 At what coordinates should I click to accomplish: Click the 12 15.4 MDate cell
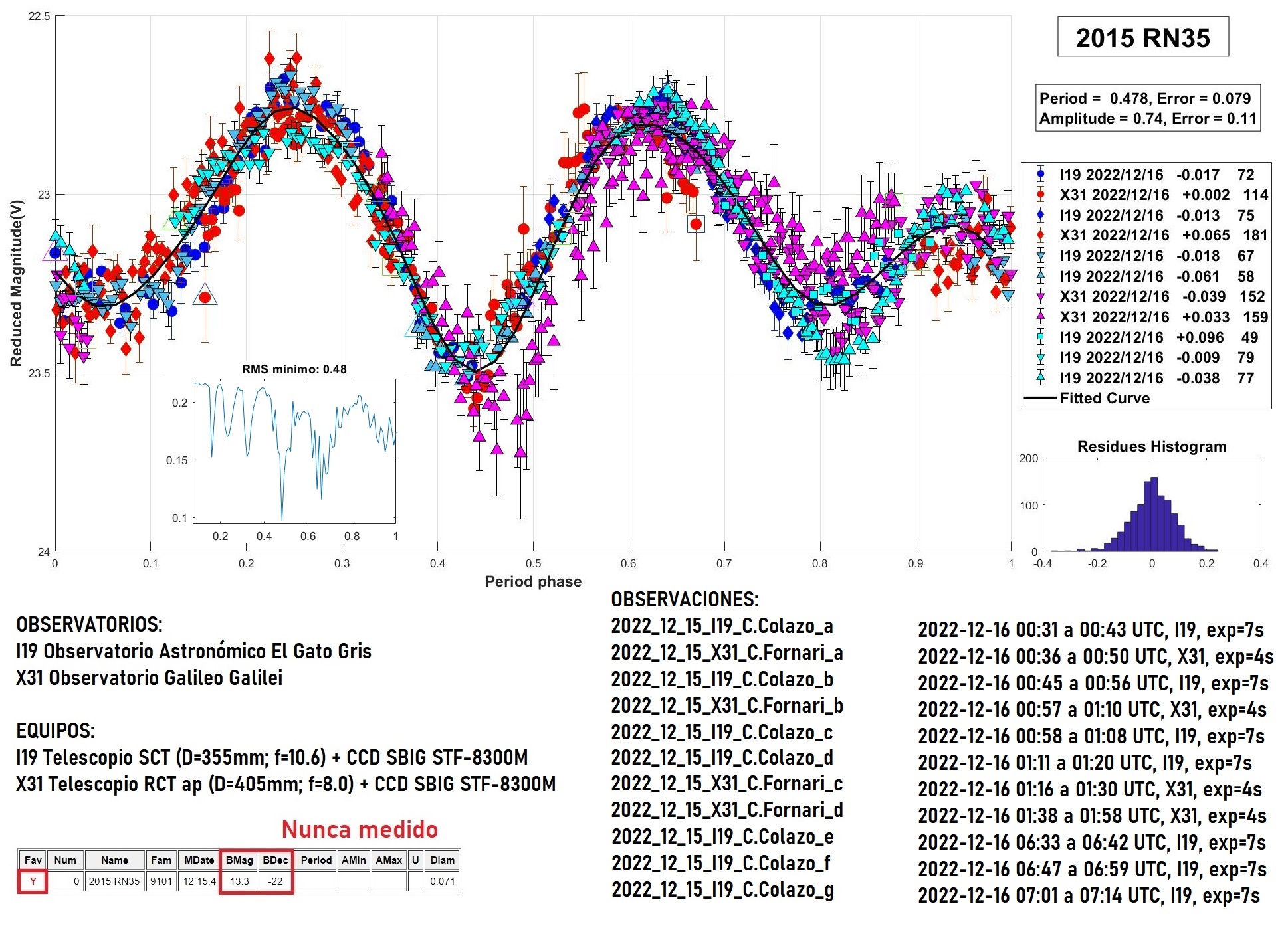point(199,881)
